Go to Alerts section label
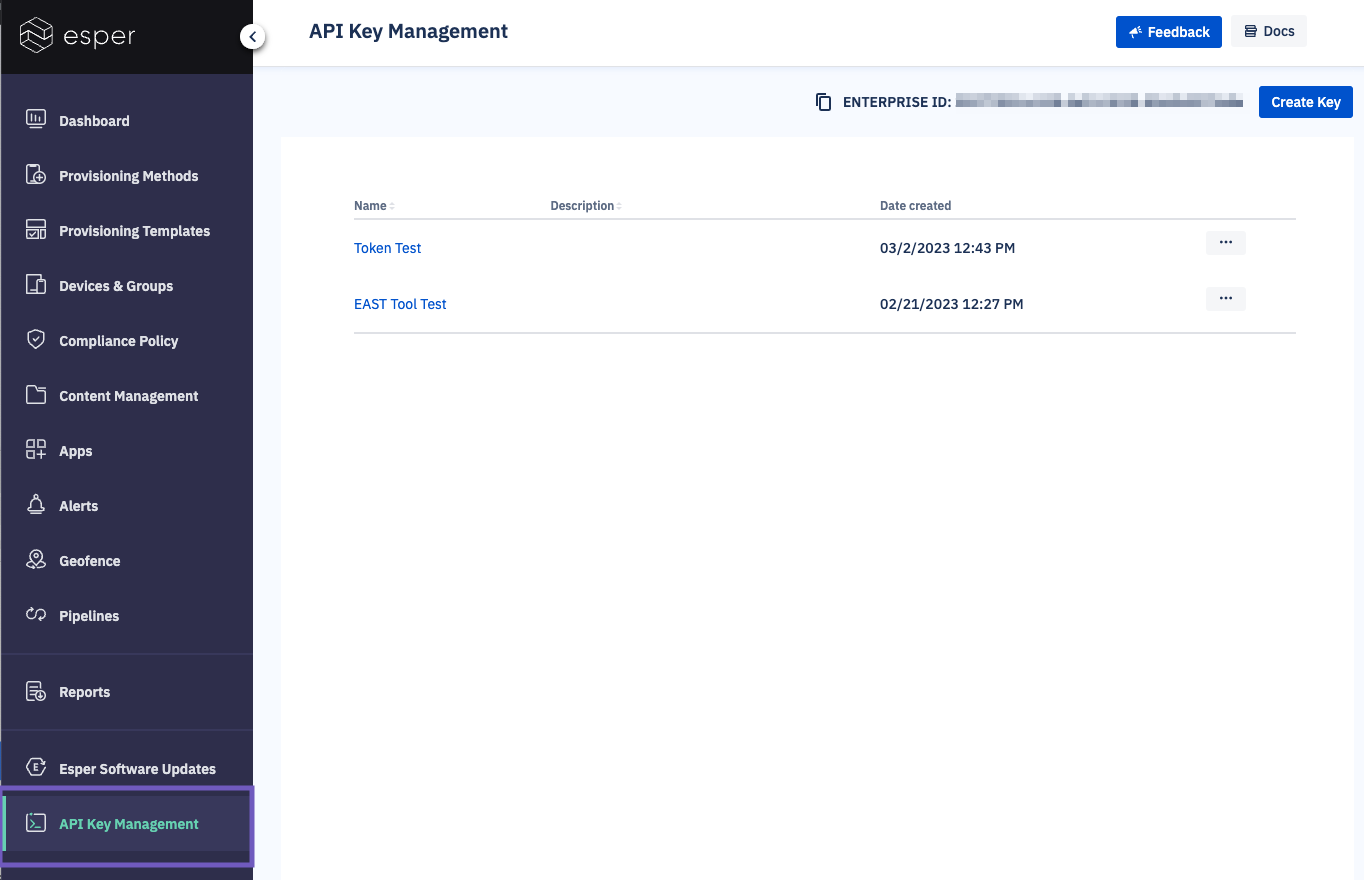The width and height of the screenshot is (1364, 880). tap(78, 506)
